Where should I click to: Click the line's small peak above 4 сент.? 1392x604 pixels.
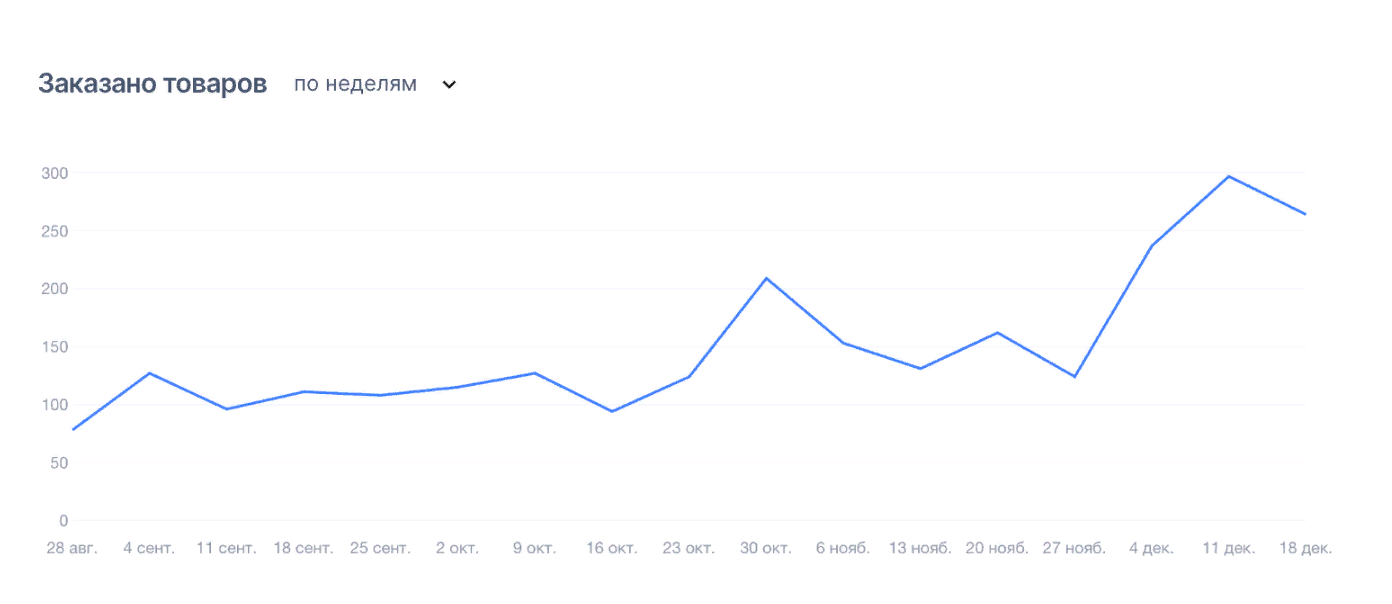[149, 373]
